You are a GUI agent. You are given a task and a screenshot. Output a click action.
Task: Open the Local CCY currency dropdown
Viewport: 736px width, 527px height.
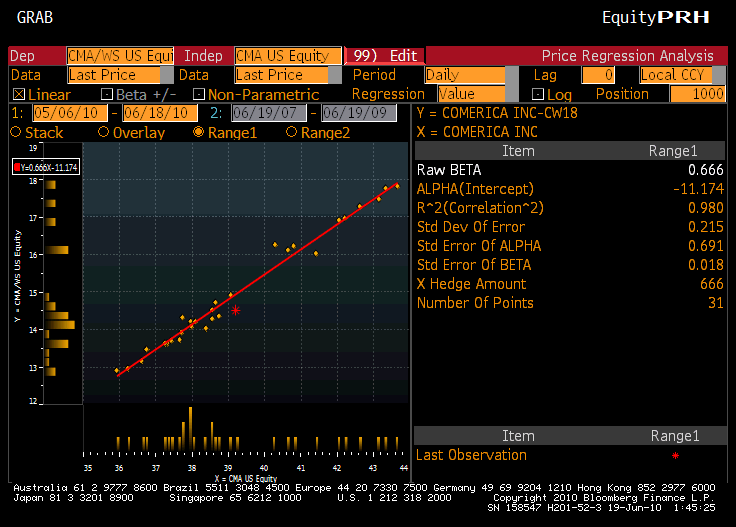pos(682,75)
